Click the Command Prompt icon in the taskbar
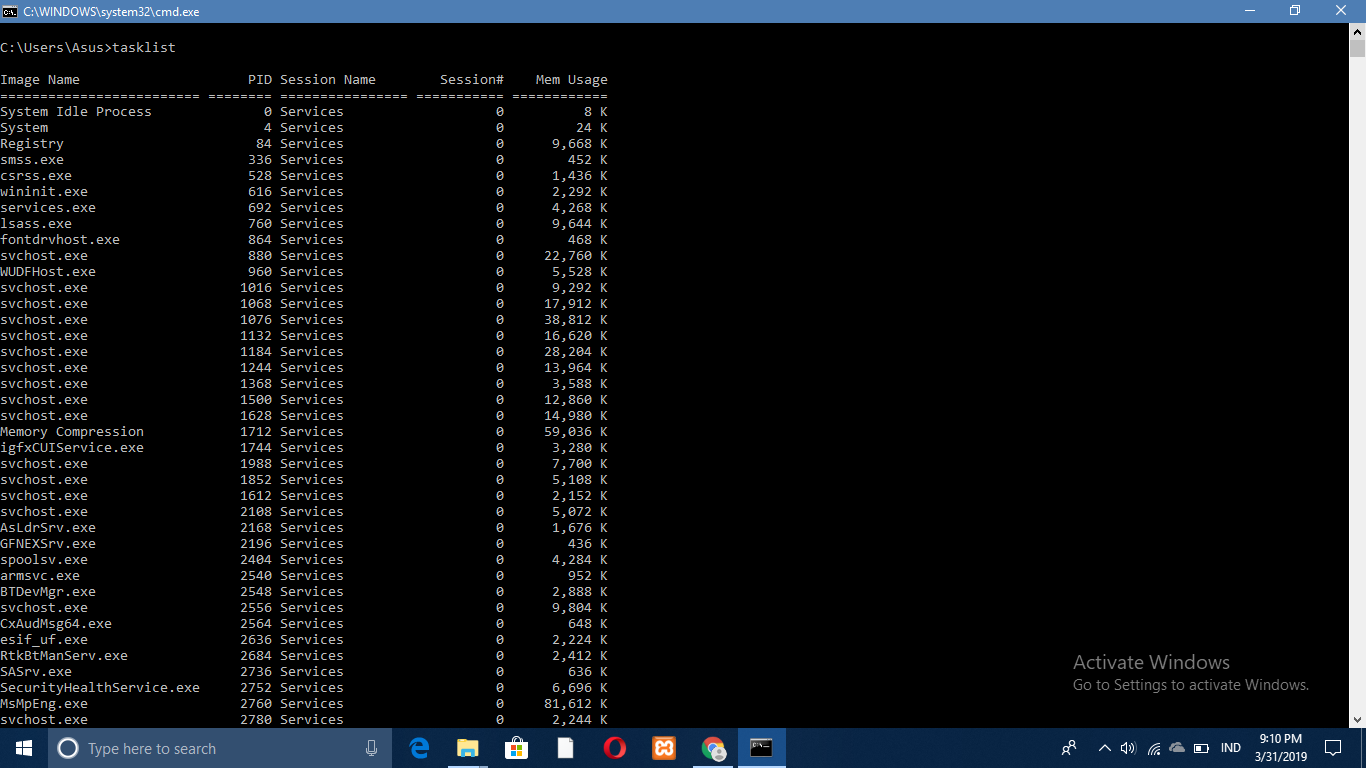Viewport: 1366px width, 768px height. click(x=761, y=747)
